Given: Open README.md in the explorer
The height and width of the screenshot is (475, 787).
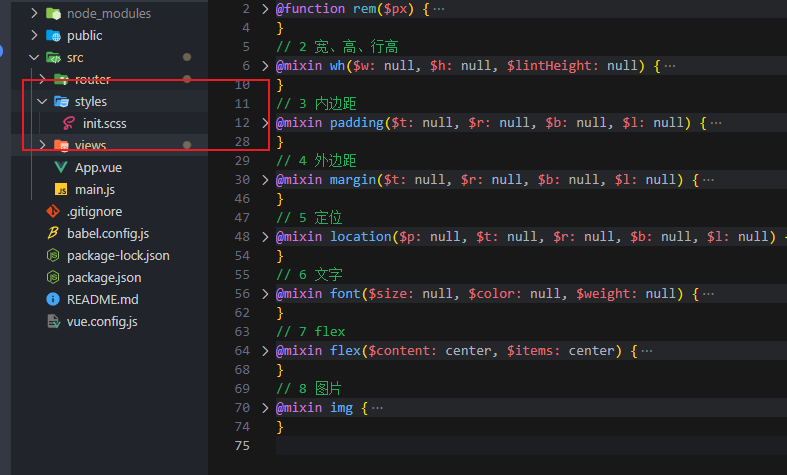Looking at the screenshot, I should pos(102,300).
